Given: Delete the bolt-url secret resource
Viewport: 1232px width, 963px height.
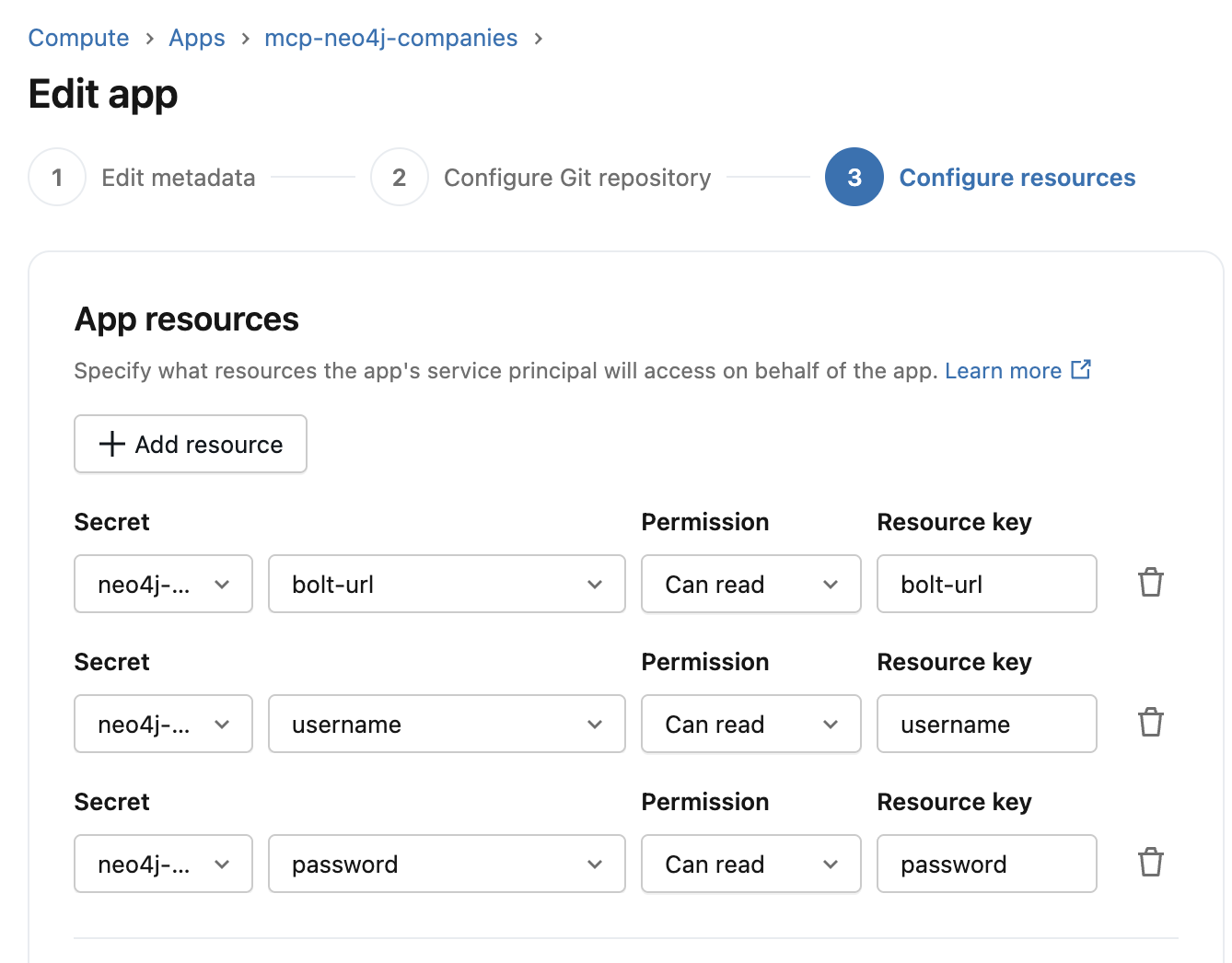Looking at the screenshot, I should [1150, 583].
